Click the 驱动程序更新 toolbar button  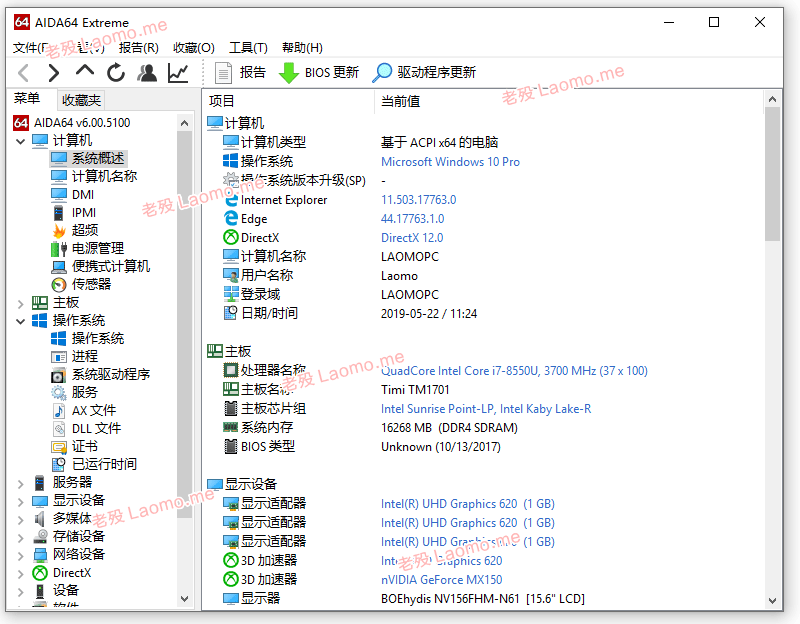[x=424, y=73]
